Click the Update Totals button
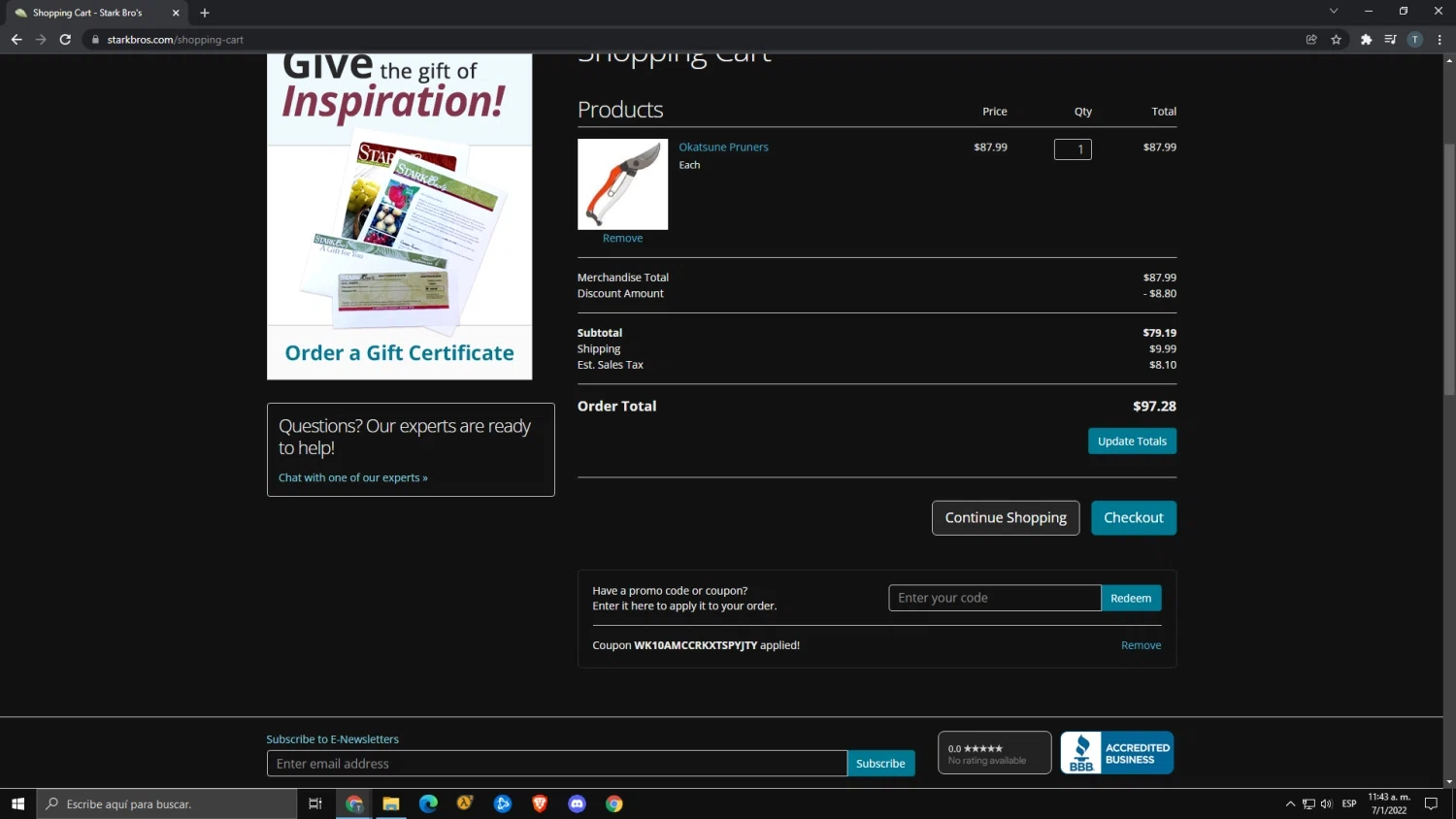The image size is (1456, 819). point(1132,442)
